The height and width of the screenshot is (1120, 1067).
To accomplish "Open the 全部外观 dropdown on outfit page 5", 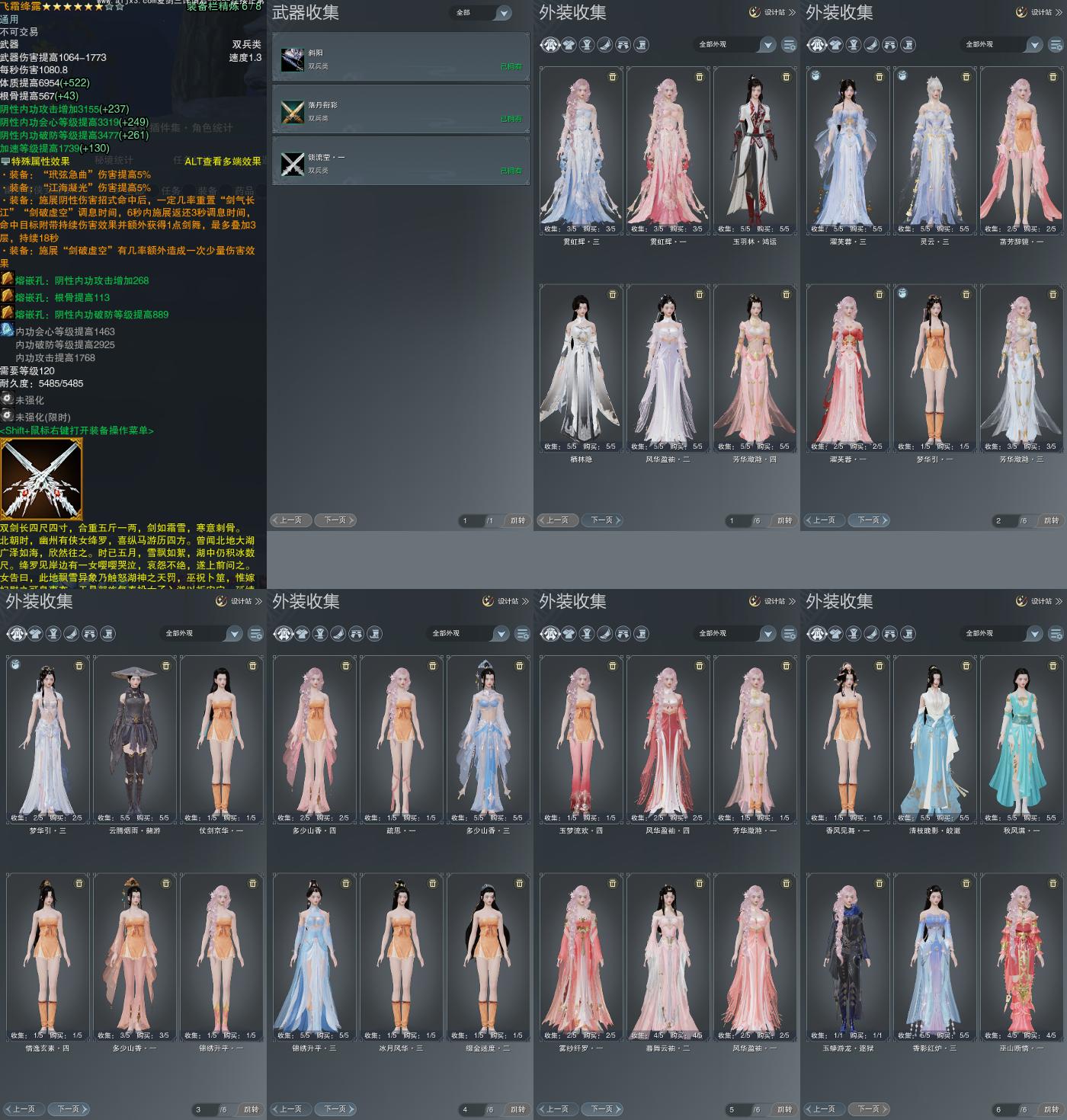I will pyautogui.click(x=735, y=634).
